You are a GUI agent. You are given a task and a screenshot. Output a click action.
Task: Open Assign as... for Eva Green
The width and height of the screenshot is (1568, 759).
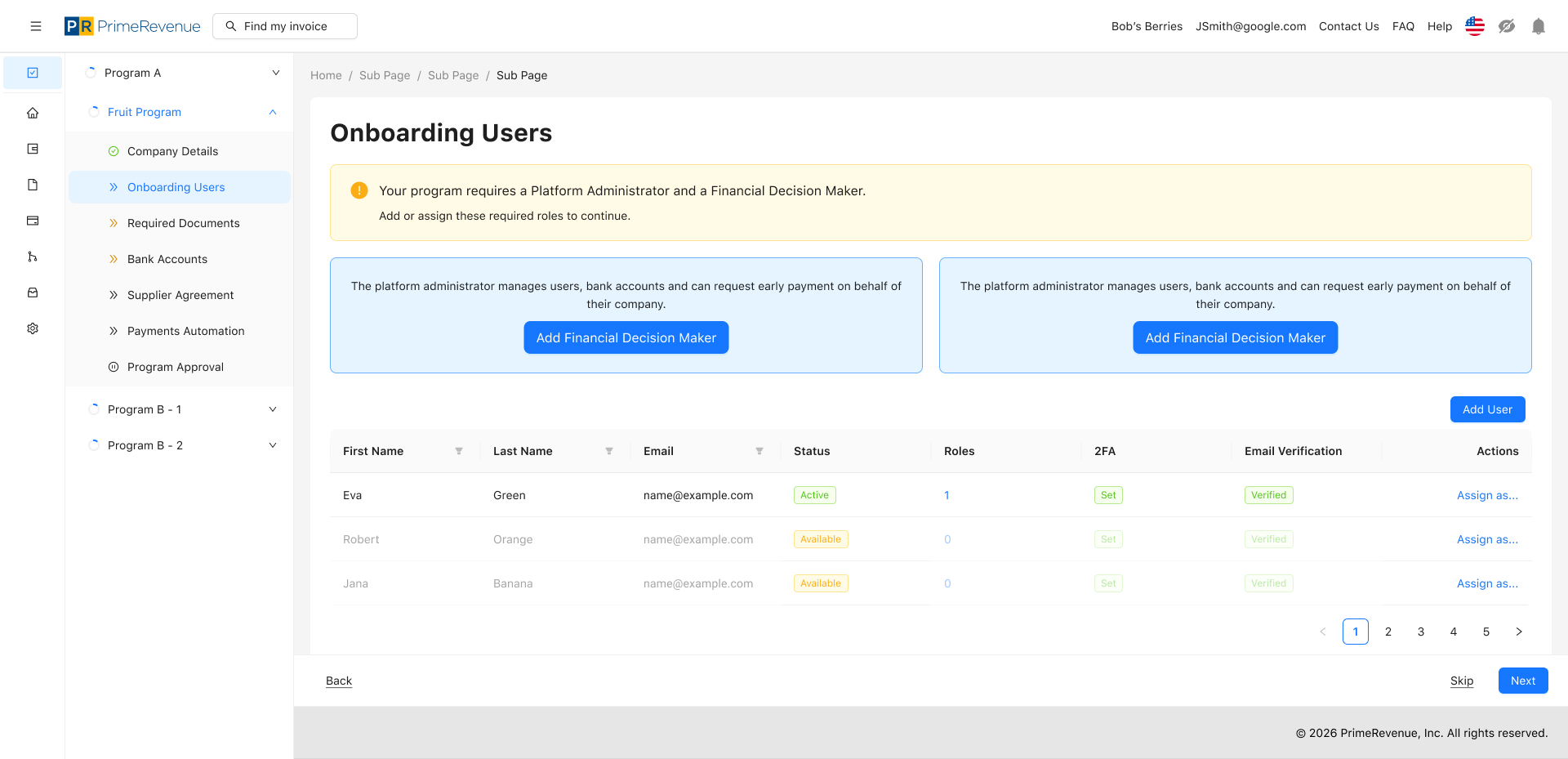pyautogui.click(x=1487, y=495)
